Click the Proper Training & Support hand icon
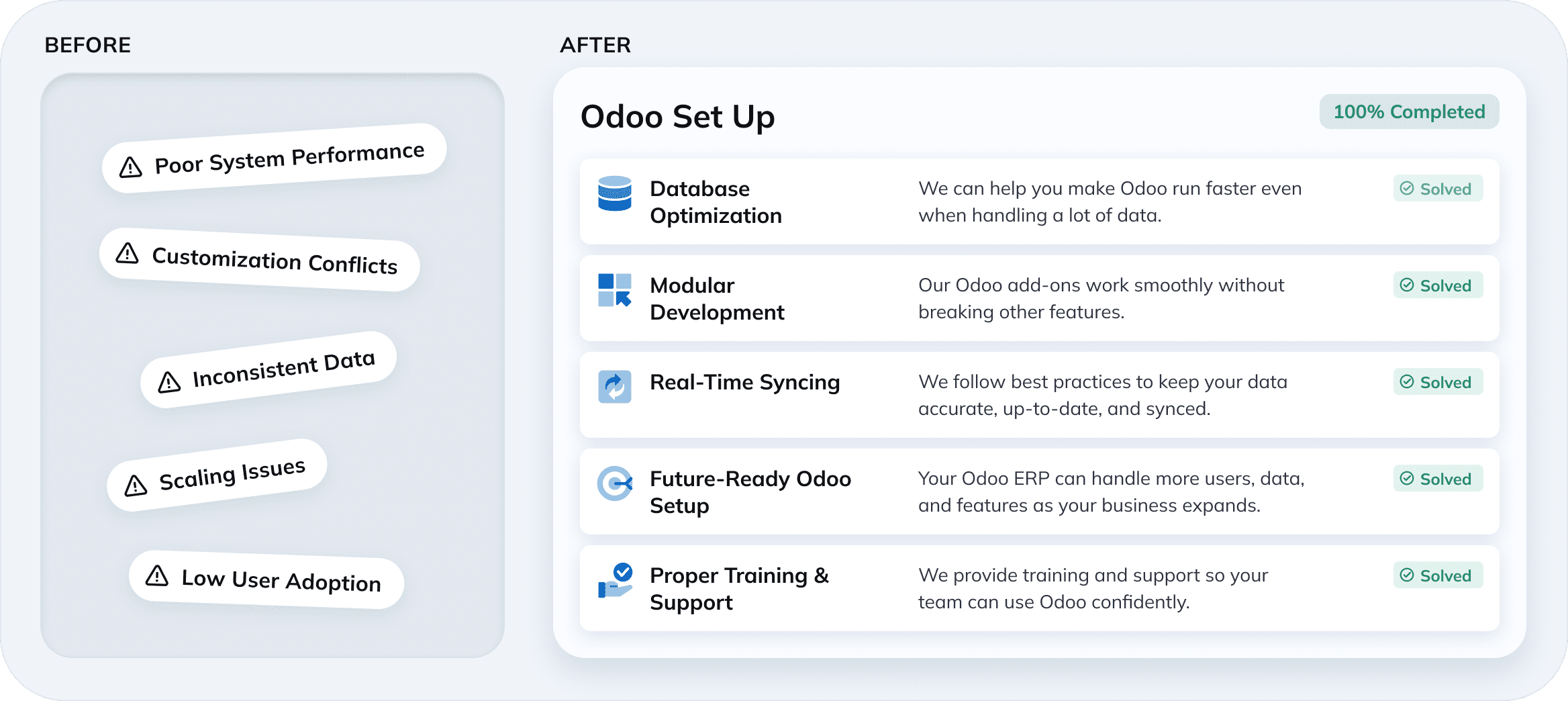The height and width of the screenshot is (701, 1568). [x=614, y=581]
